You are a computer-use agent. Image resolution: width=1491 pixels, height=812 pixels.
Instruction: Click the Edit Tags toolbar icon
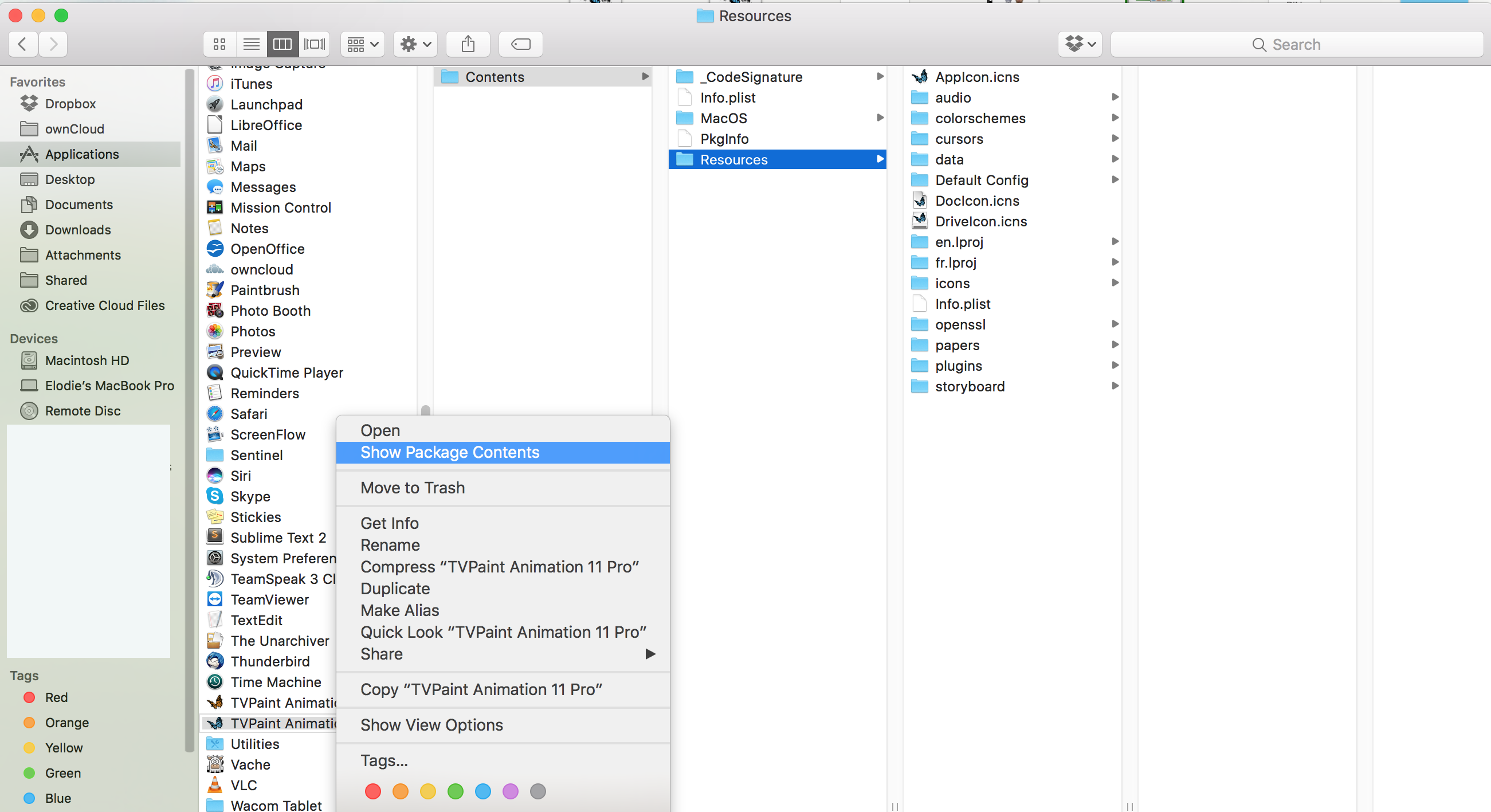(521, 44)
